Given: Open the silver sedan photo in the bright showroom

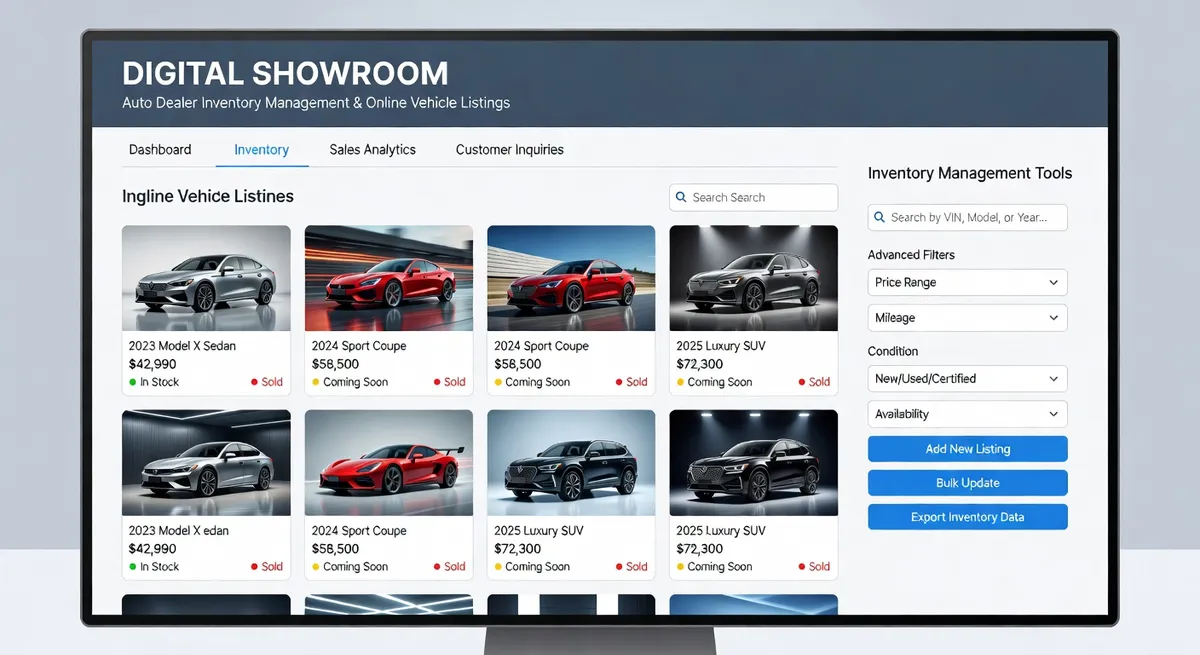Looking at the screenshot, I should [x=206, y=278].
